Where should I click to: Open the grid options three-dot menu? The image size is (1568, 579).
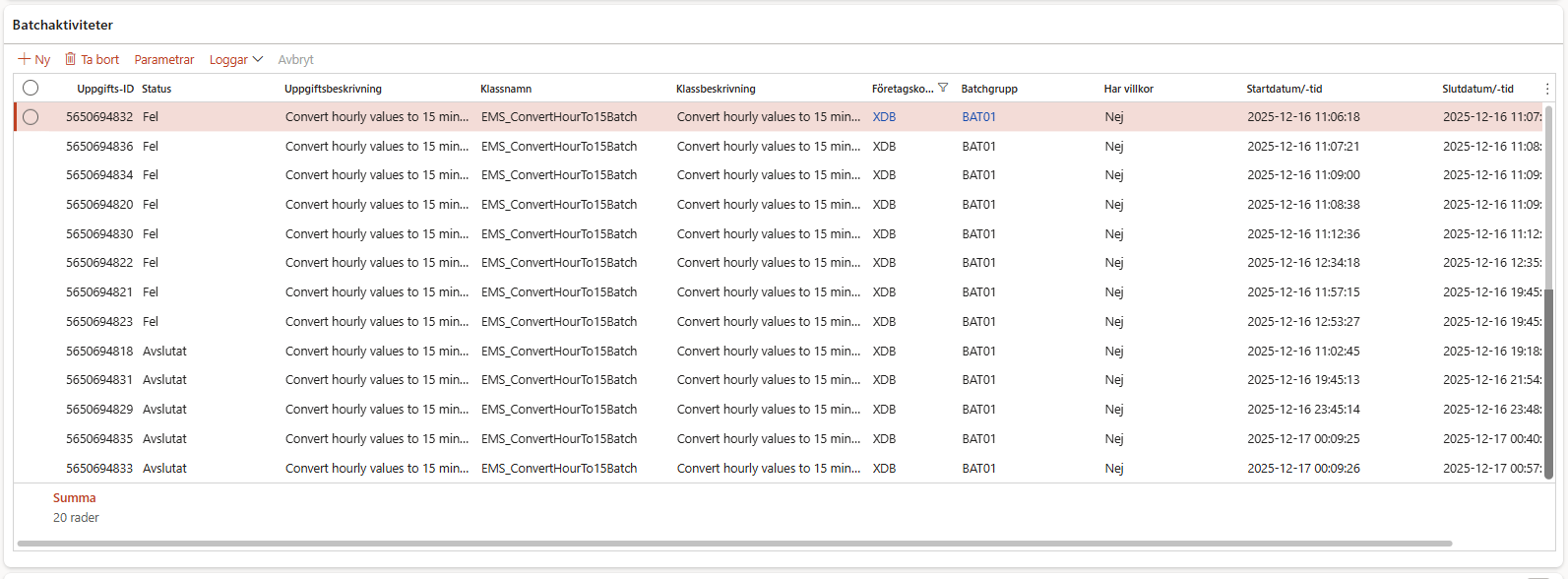[1547, 89]
